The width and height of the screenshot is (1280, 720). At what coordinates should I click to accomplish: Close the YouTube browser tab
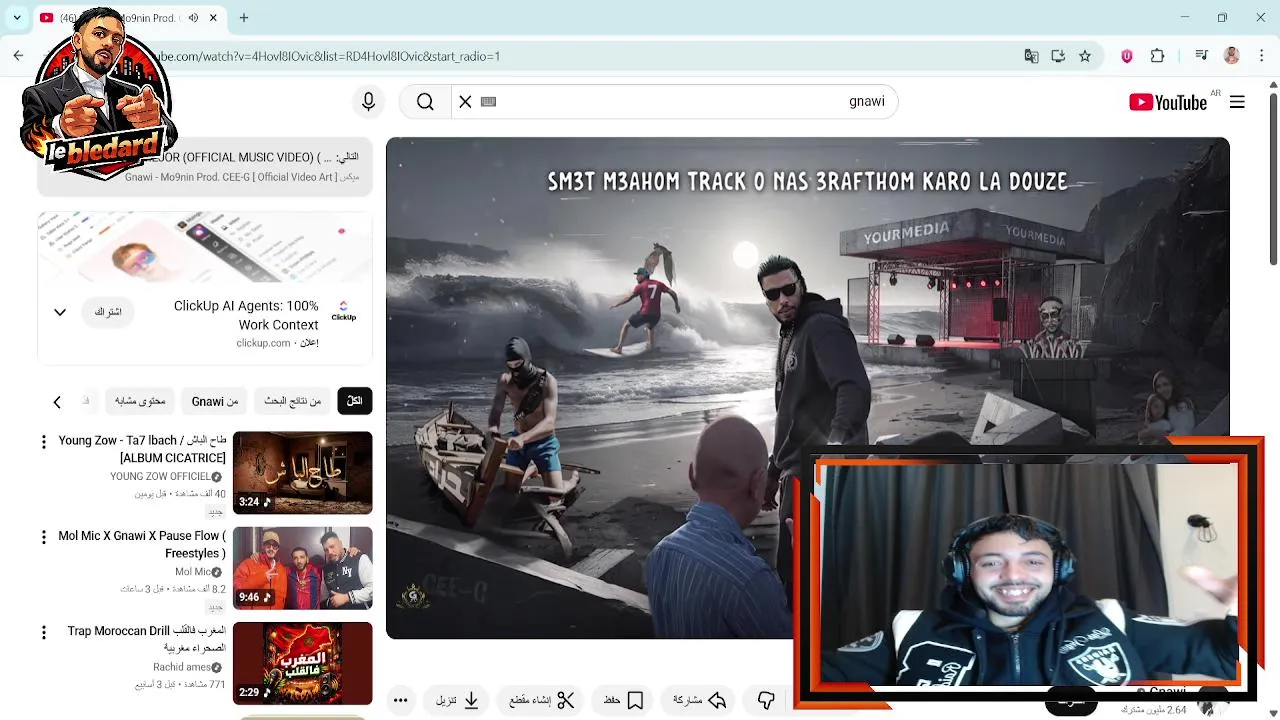pyautogui.click(x=213, y=18)
